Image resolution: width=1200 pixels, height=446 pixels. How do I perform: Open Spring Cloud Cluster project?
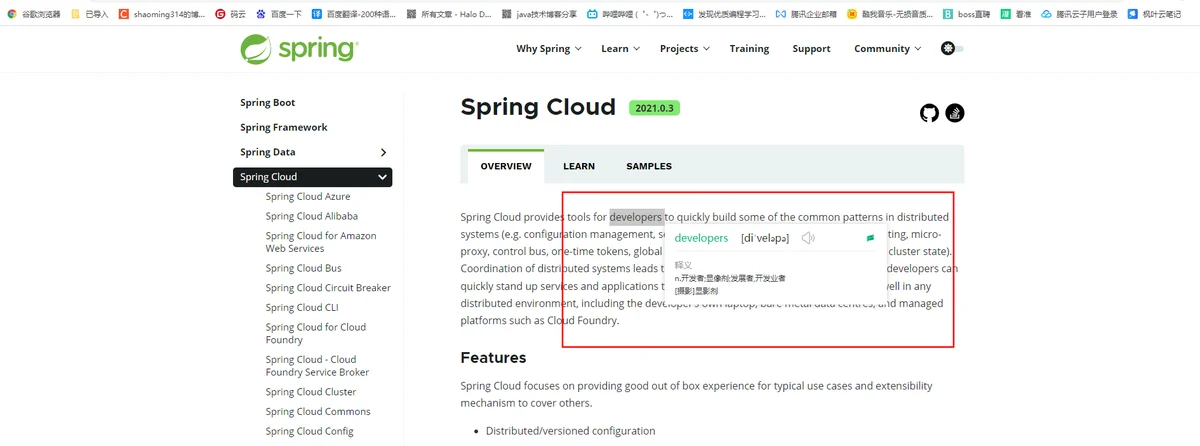pyautogui.click(x=311, y=392)
